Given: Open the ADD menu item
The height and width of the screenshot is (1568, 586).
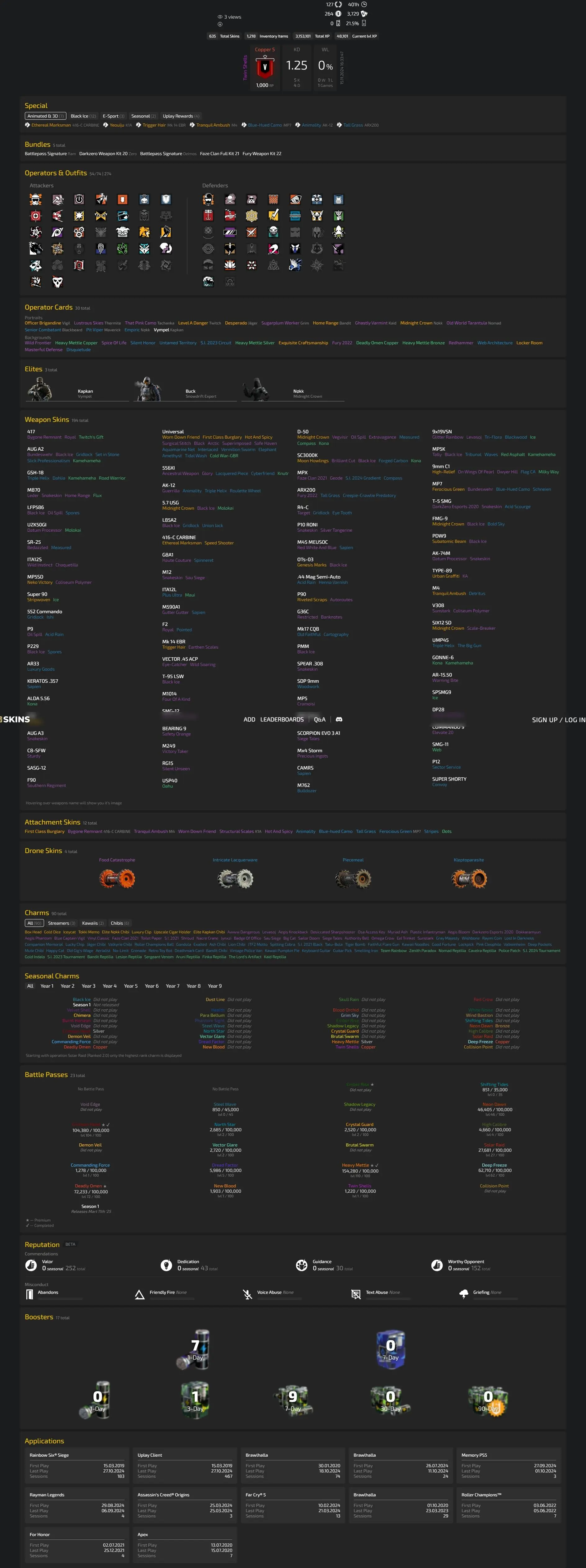Looking at the screenshot, I should (x=249, y=719).
